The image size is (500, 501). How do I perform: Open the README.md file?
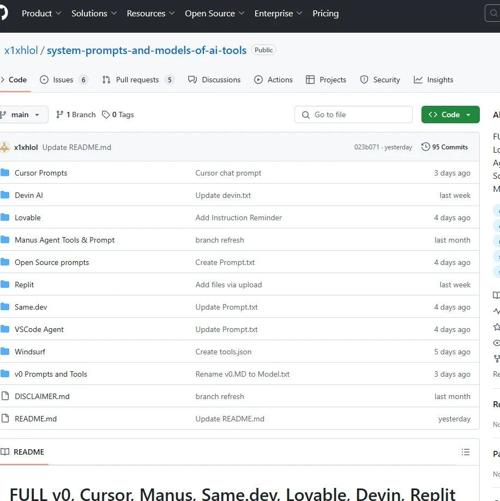tap(36, 419)
